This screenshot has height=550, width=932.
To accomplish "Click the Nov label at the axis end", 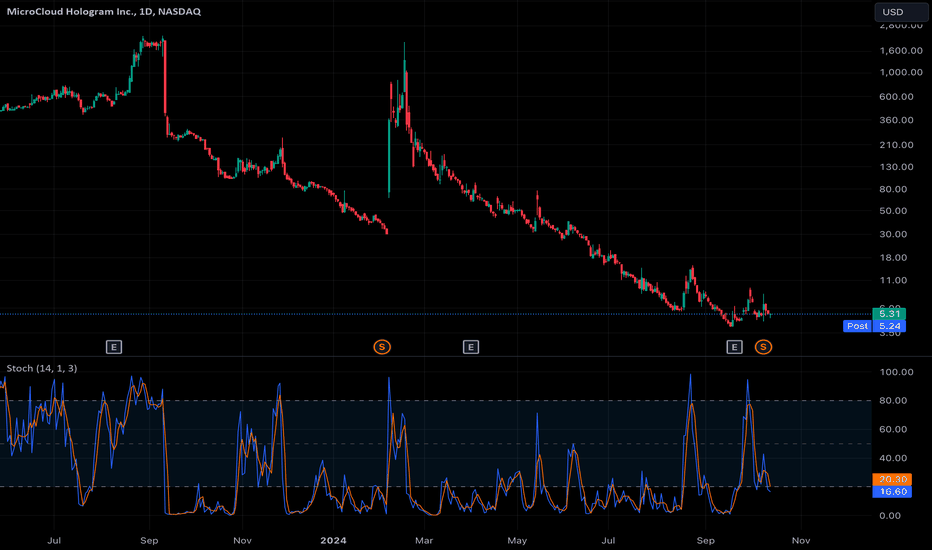I will tap(801, 540).
